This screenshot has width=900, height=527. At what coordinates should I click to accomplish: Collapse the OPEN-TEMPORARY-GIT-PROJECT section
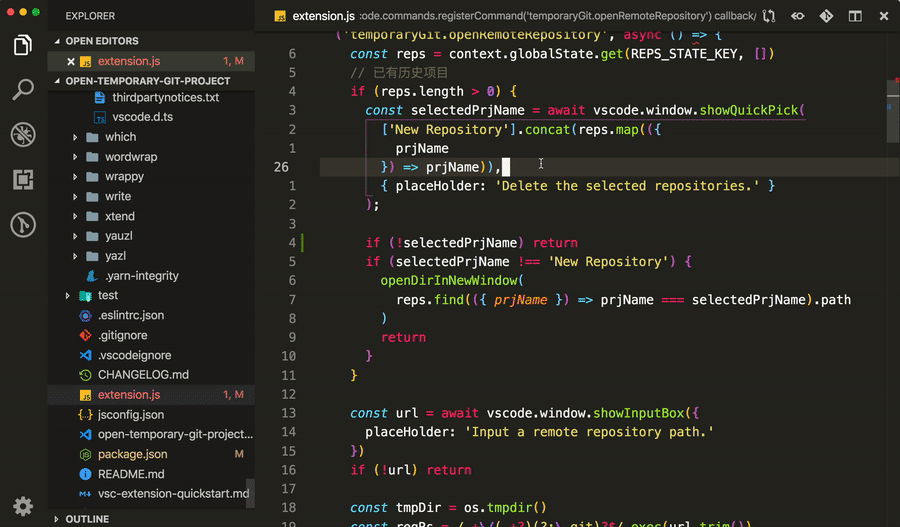57,81
